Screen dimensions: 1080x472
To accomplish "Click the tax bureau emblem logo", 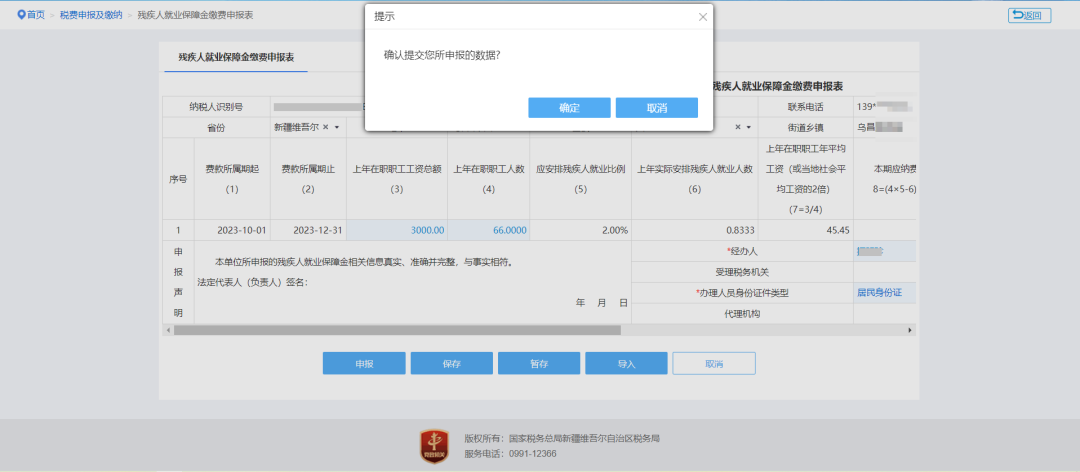I will [434, 447].
